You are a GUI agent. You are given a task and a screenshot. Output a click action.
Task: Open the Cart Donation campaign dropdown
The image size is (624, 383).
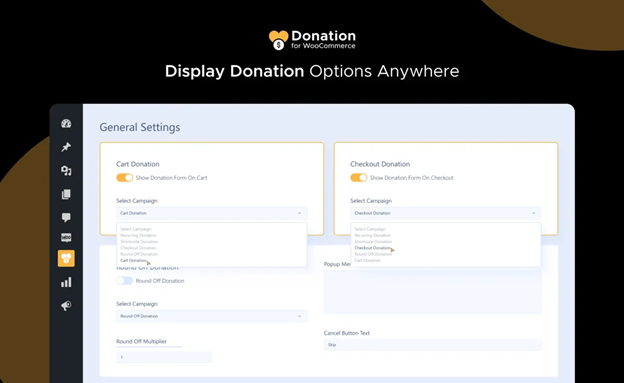(212, 213)
